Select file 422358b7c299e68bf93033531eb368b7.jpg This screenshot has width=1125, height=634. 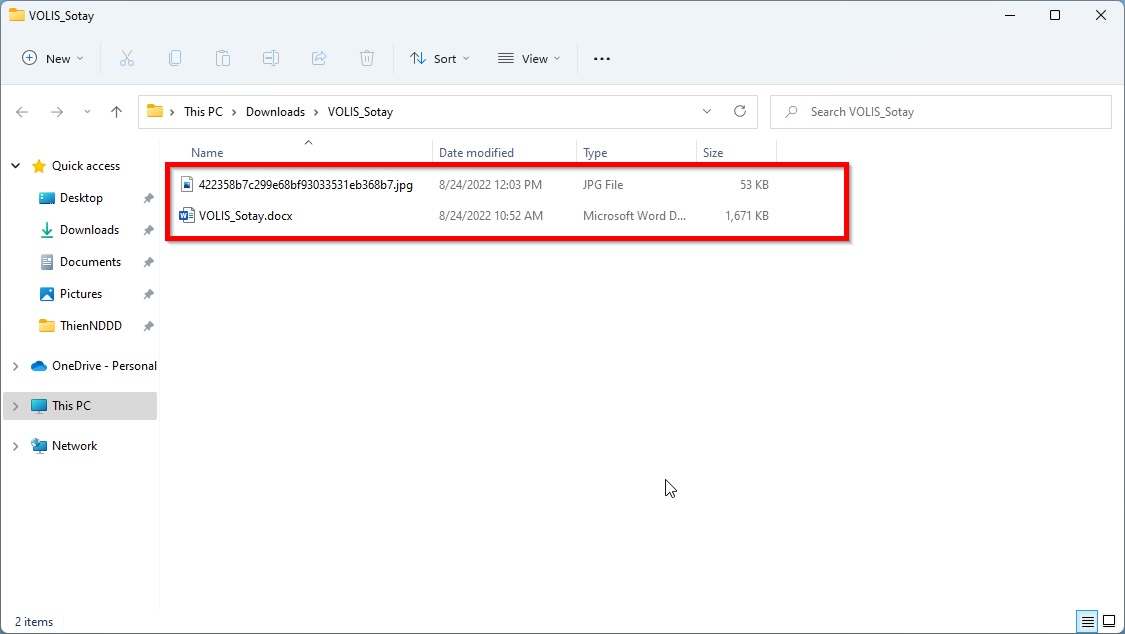306,185
